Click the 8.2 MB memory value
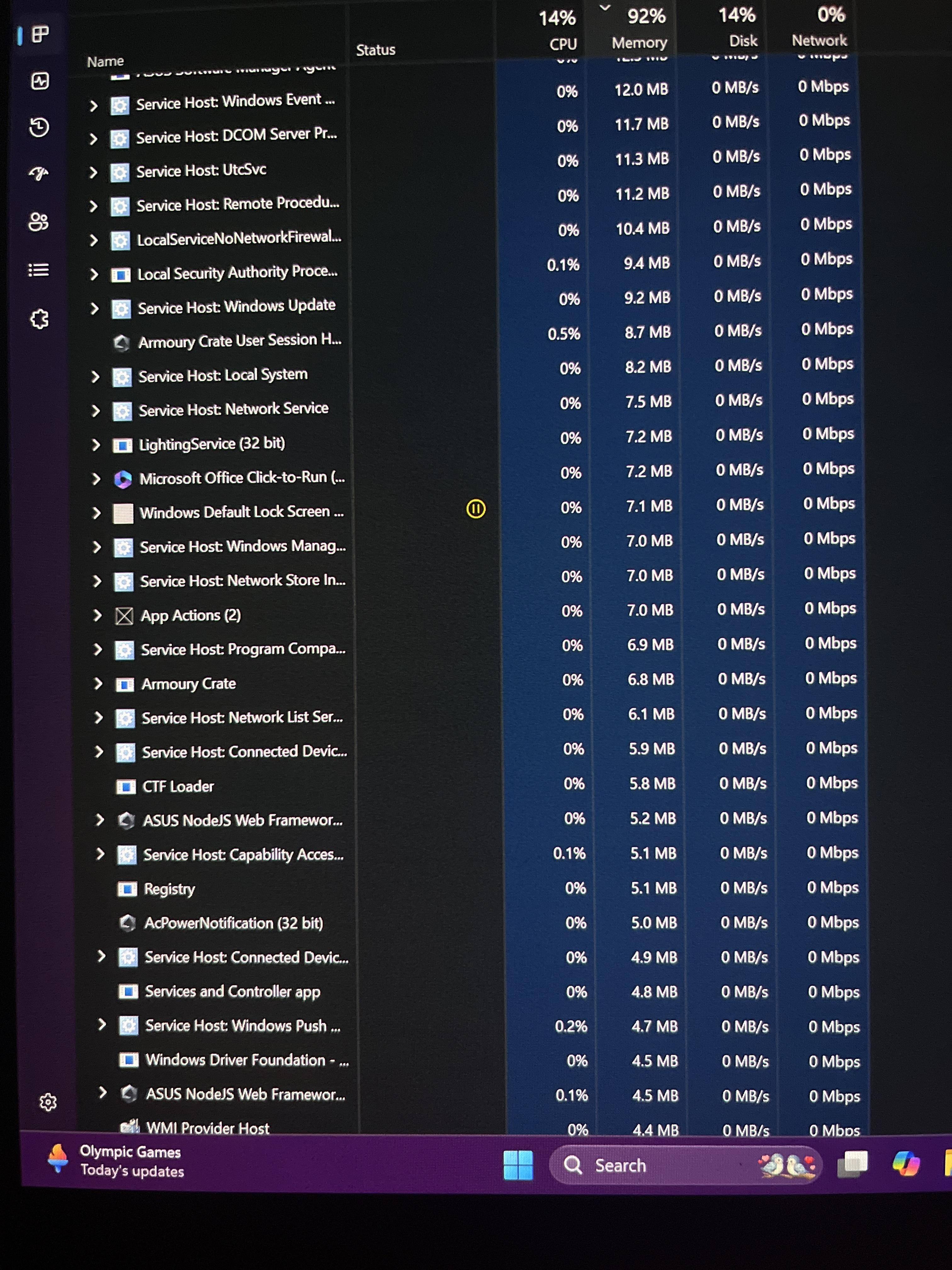This screenshot has height=1270, width=952. [x=648, y=367]
